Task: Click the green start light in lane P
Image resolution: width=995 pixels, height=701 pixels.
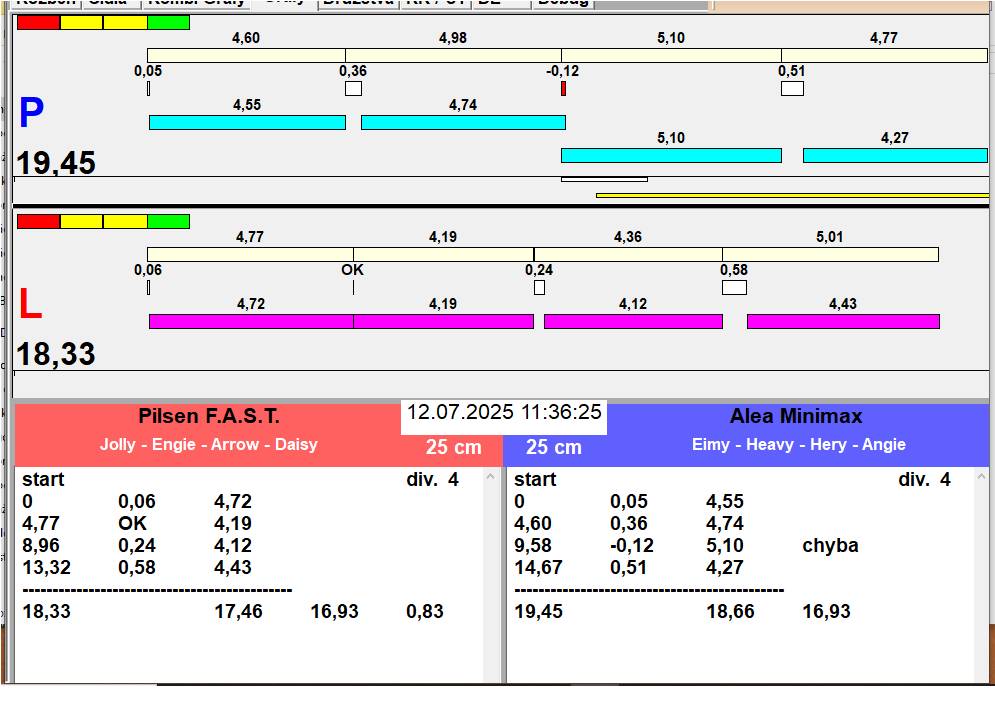Action: click(x=169, y=23)
